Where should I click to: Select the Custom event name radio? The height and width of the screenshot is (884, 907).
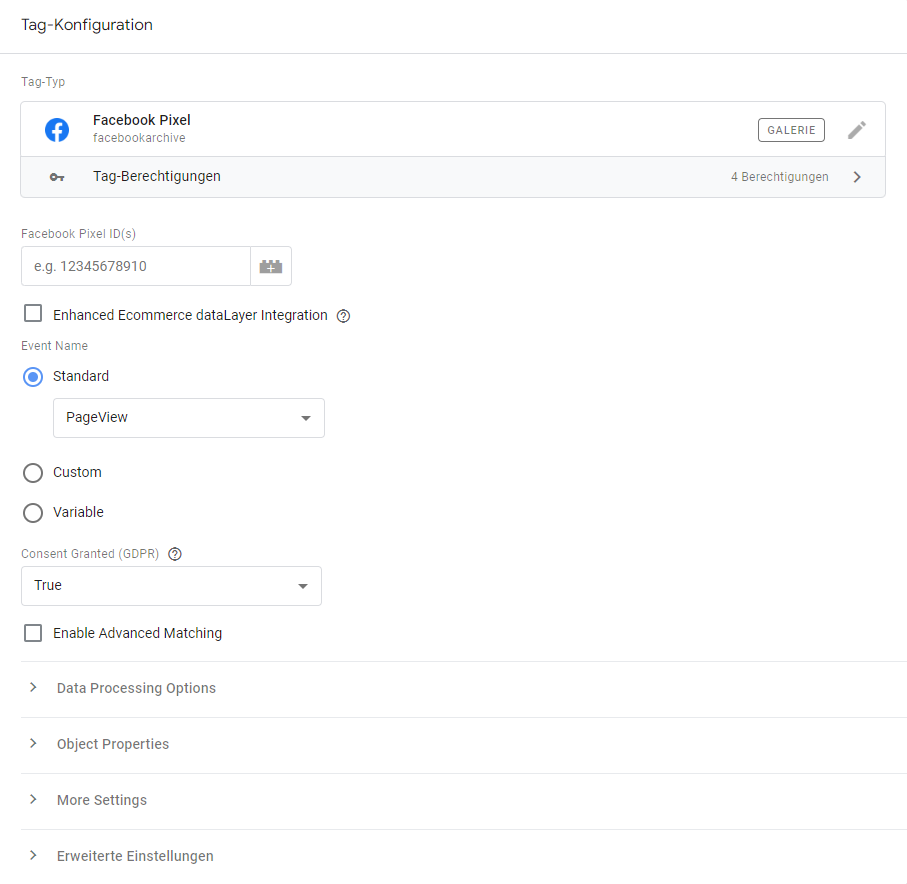click(33, 473)
